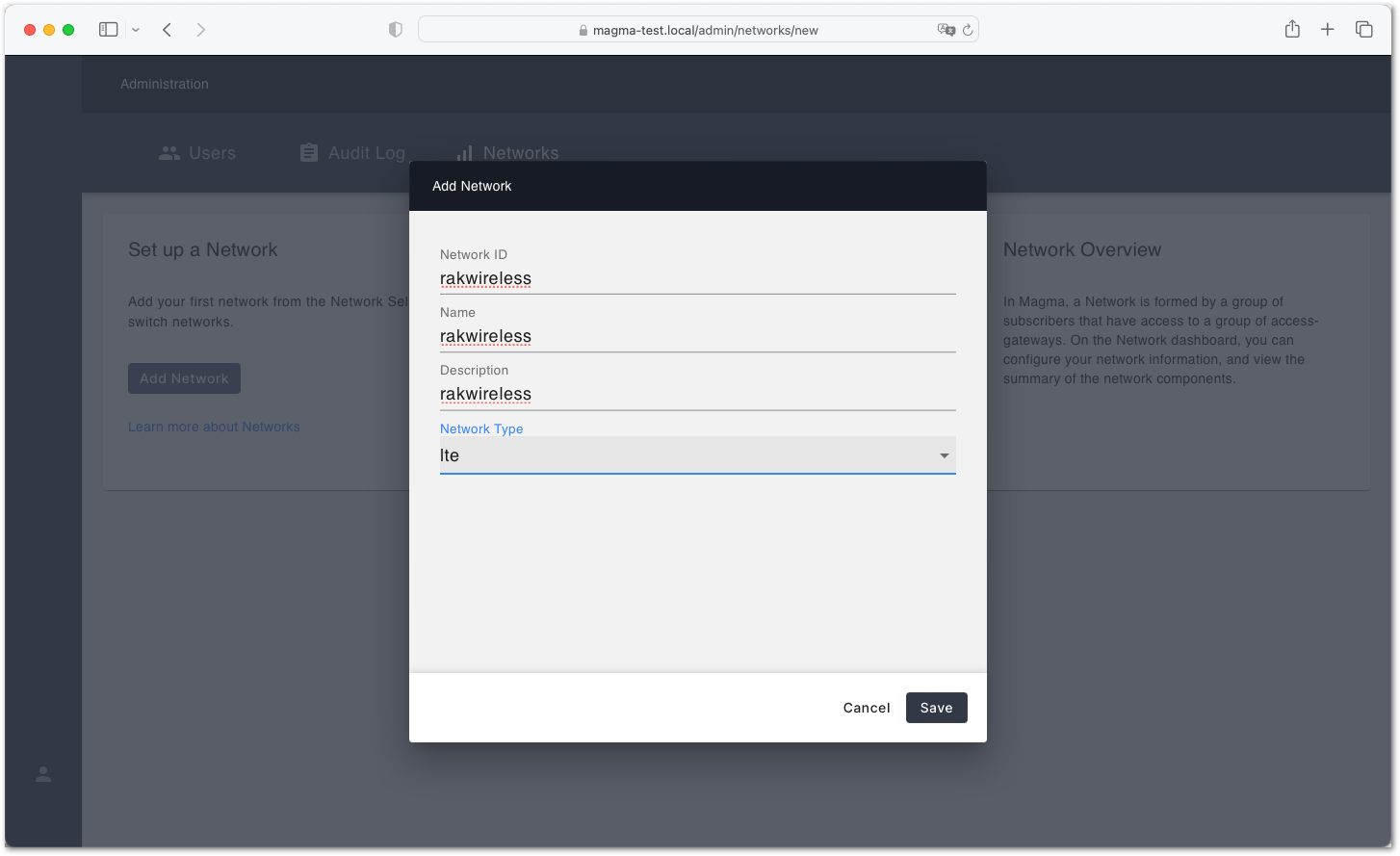Open a new tab with plus icon
Viewport: 1400px width, 856px height.
pos(1328,29)
